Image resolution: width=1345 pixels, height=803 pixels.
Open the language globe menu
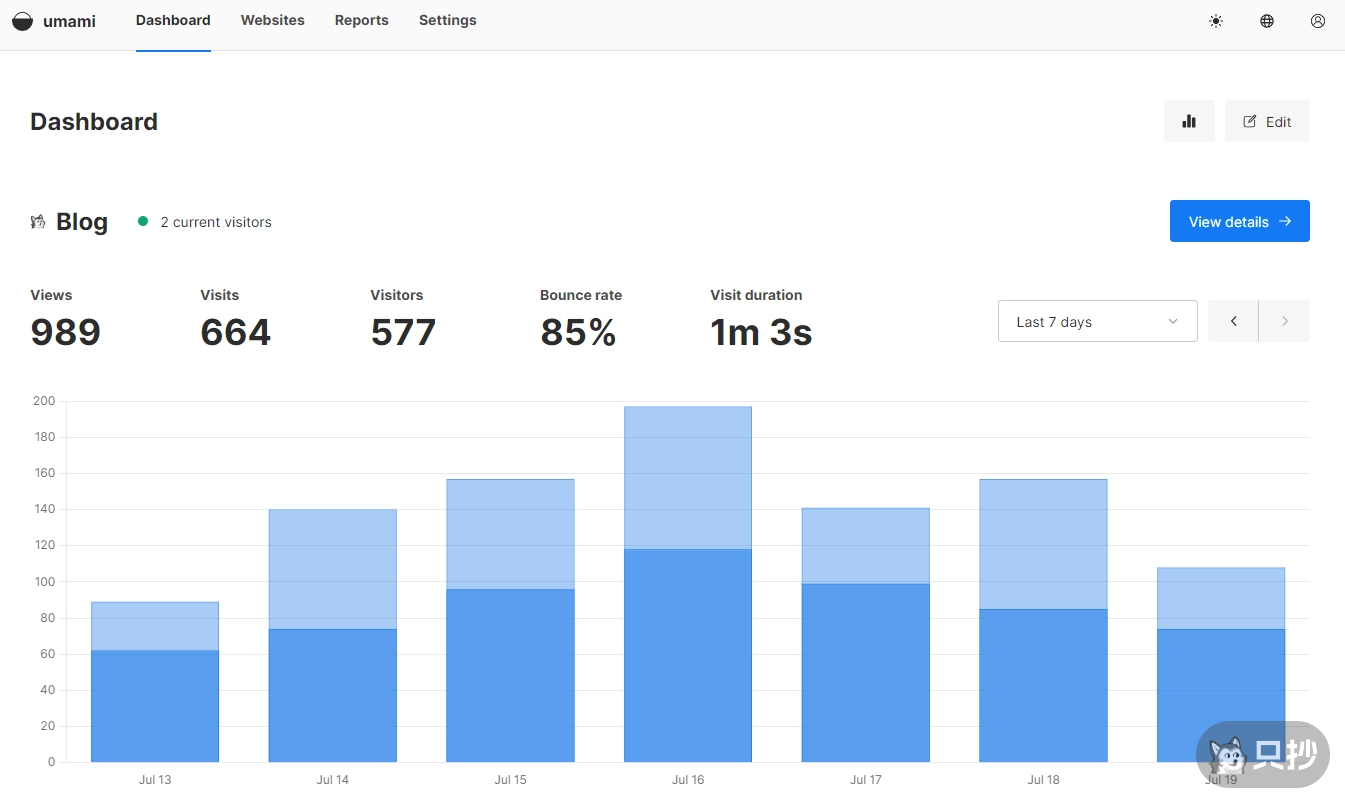click(1267, 21)
